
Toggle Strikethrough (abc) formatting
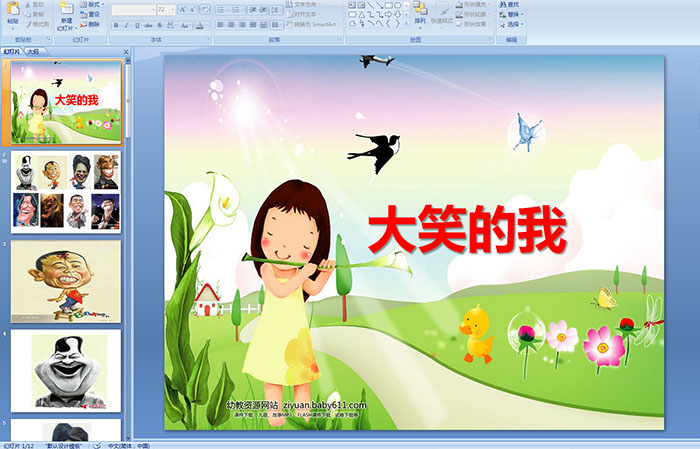click(148, 25)
